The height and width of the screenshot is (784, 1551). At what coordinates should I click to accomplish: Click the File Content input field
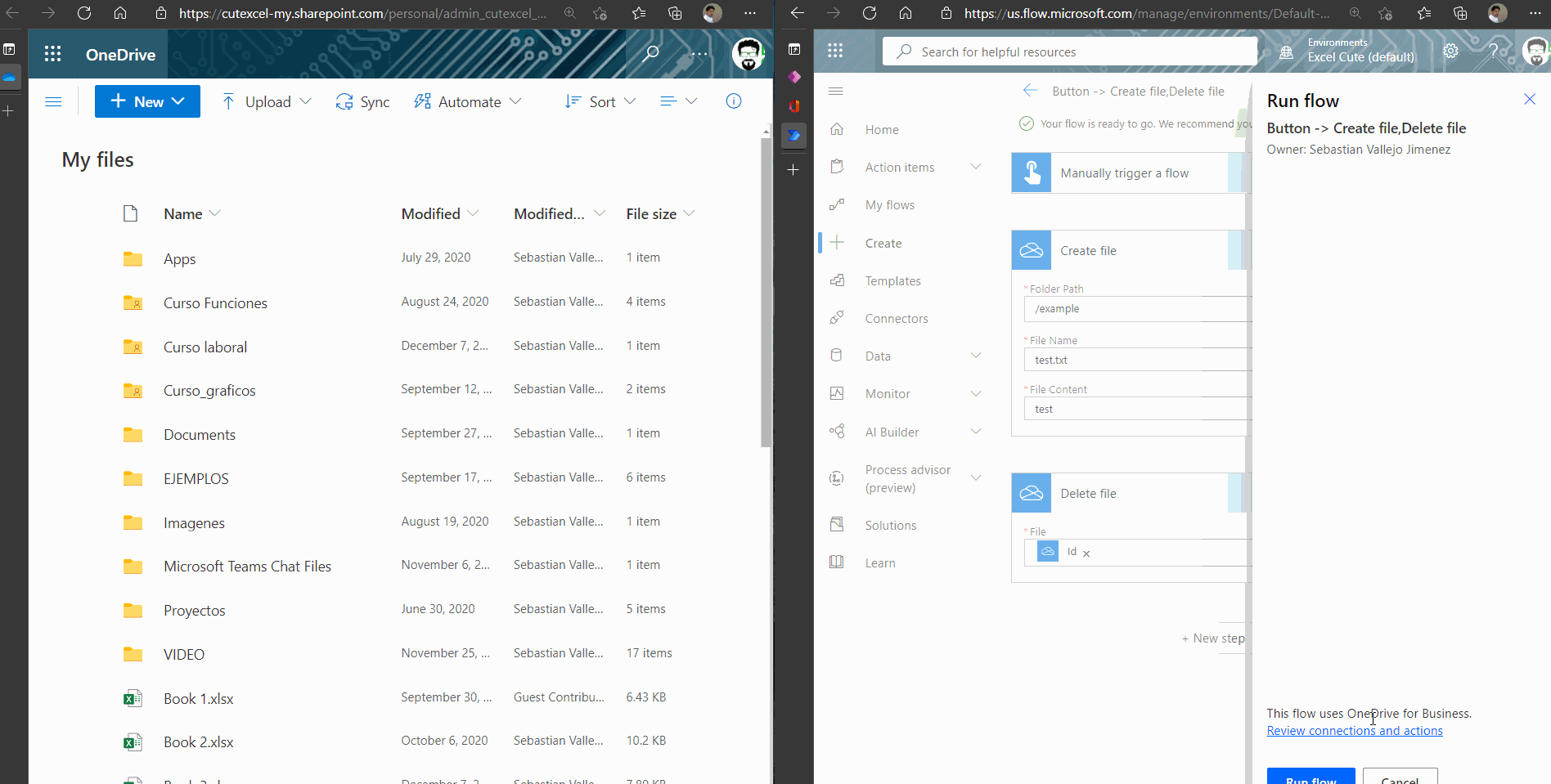(x=1137, y=409)
